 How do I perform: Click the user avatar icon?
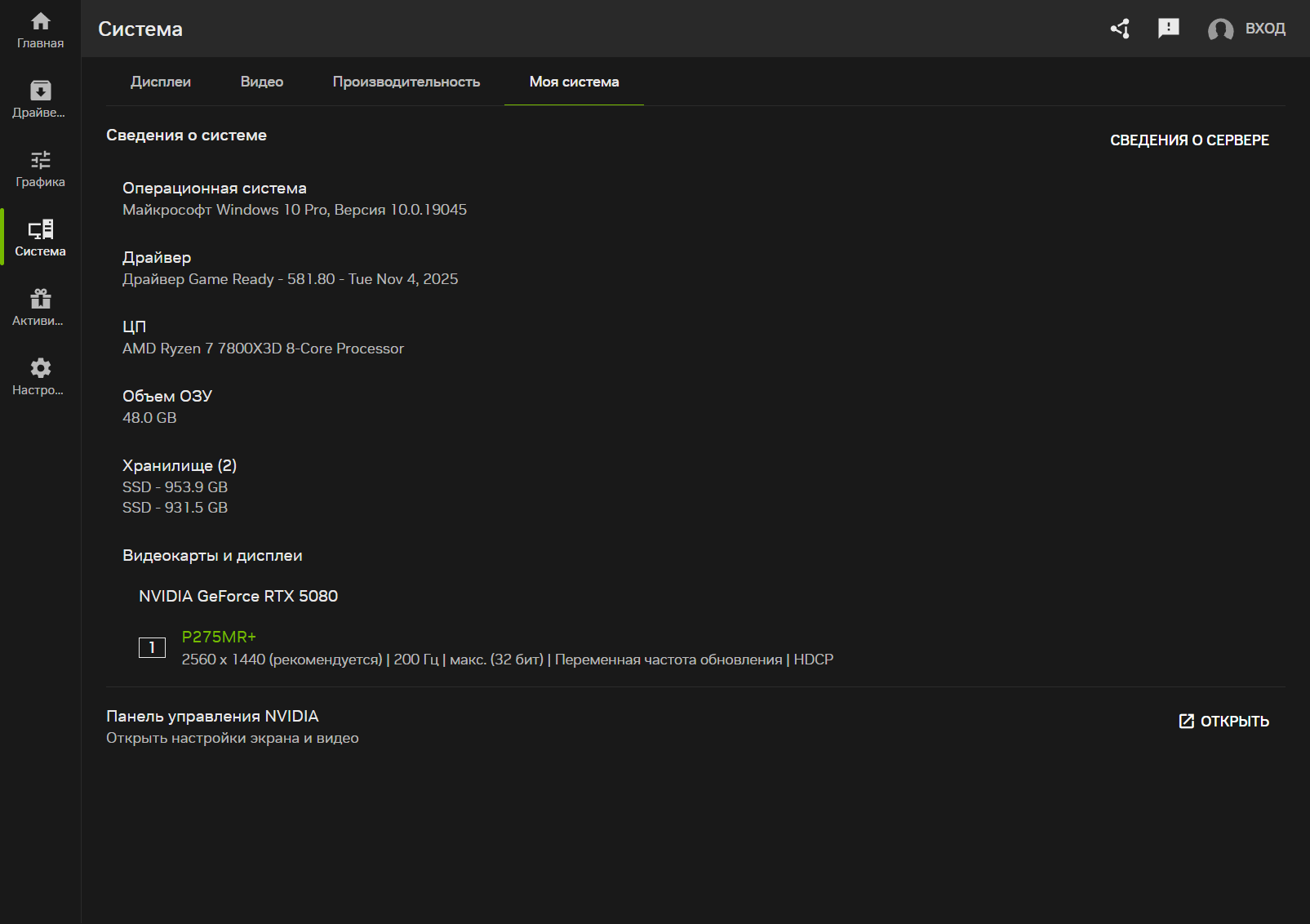(1220, 29)
